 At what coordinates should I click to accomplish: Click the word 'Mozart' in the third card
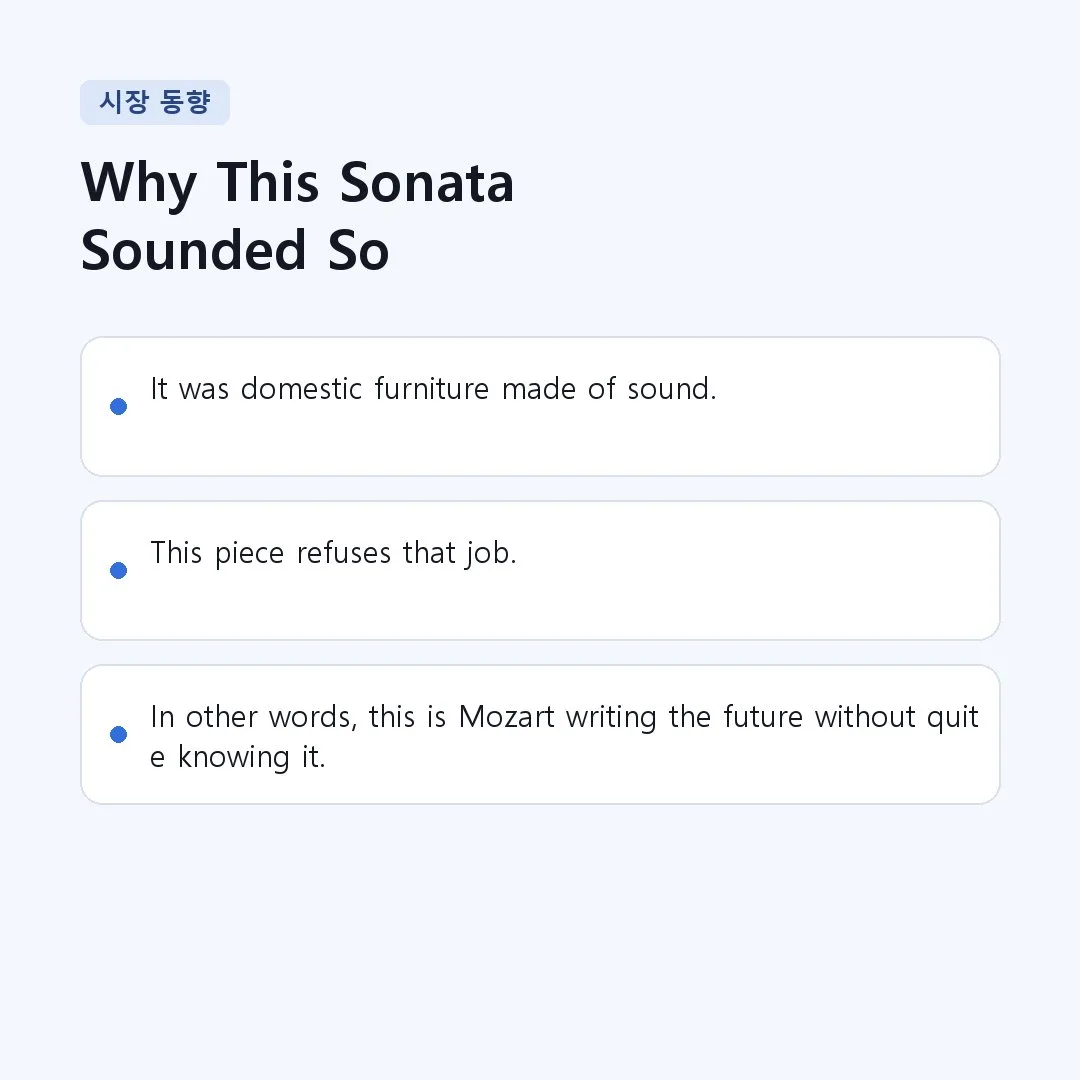point(506,717)
